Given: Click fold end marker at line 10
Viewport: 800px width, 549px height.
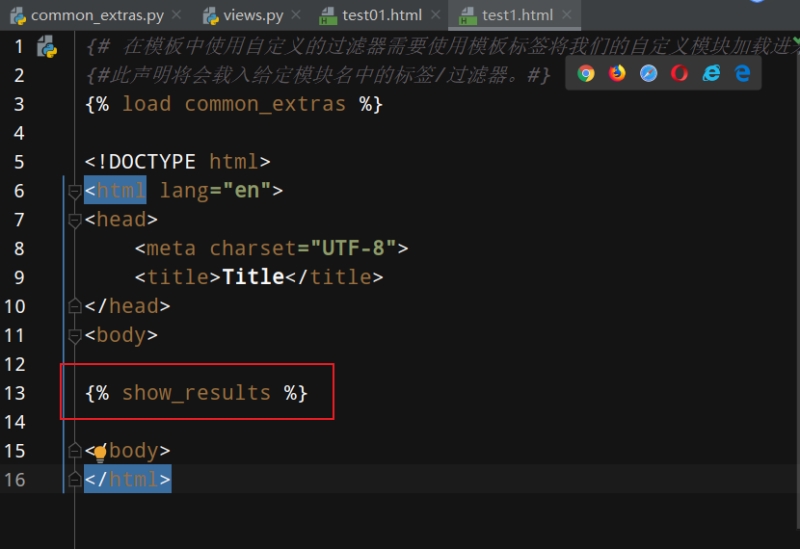Looking at the screenshot, I should [74, 306].
